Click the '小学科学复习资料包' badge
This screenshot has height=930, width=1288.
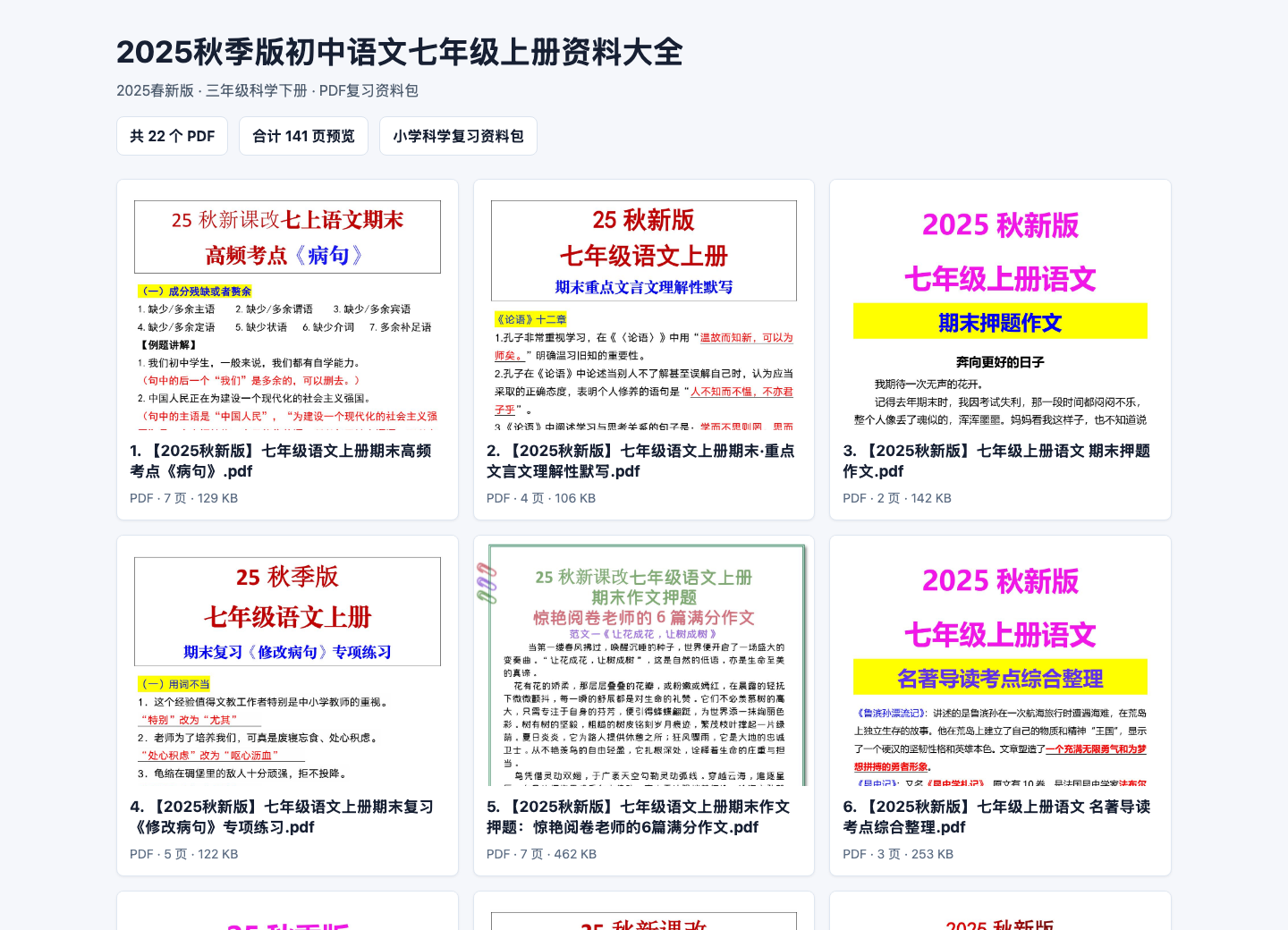point(458,136)
